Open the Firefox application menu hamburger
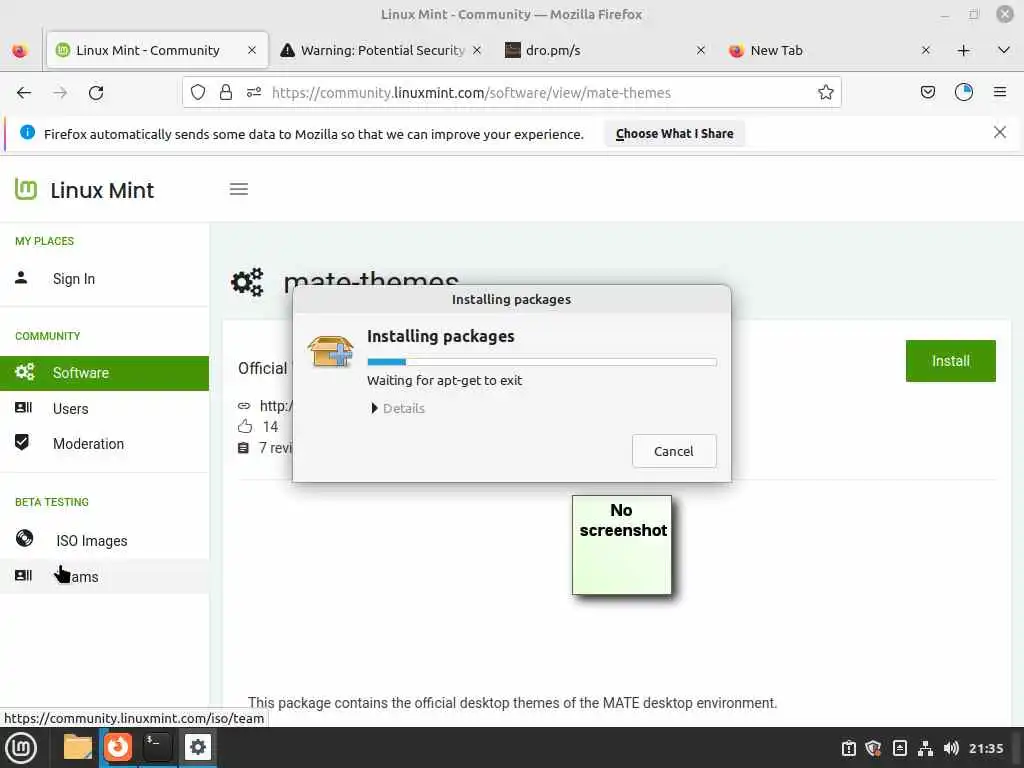 click(1000, 93)
